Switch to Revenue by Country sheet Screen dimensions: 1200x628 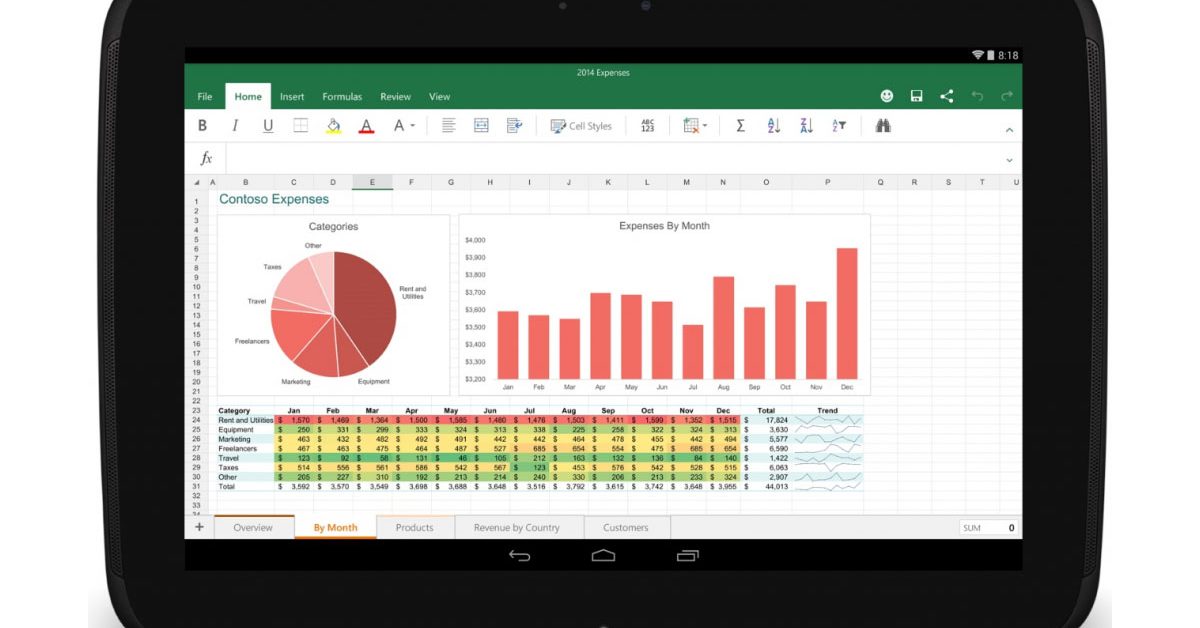516,527
